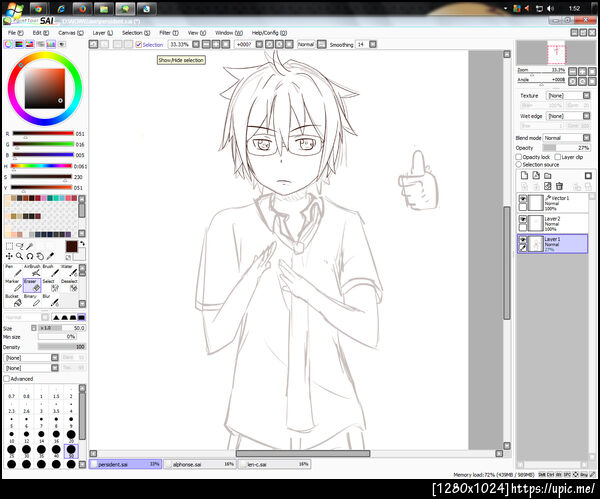Image resolution: width=600 pixels, height=499 pixels.
Task: Toggle the swatches panel icon
Action: (51, 44)
